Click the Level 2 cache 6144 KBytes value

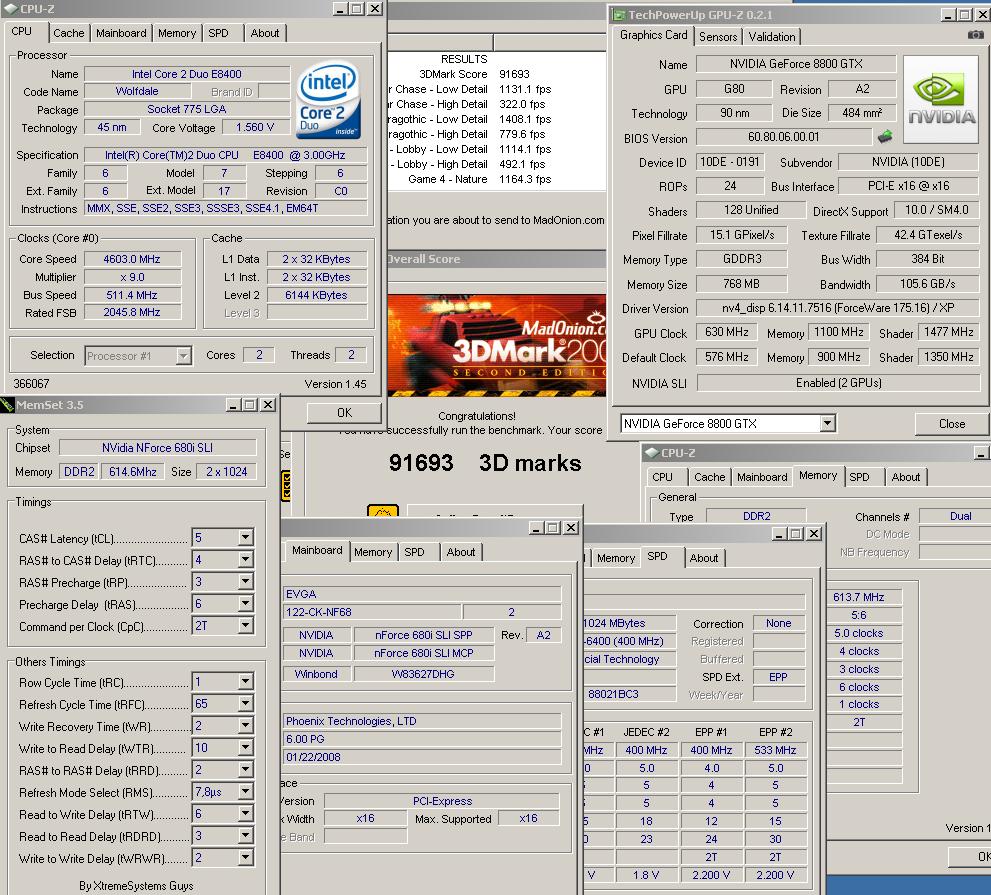316,295
